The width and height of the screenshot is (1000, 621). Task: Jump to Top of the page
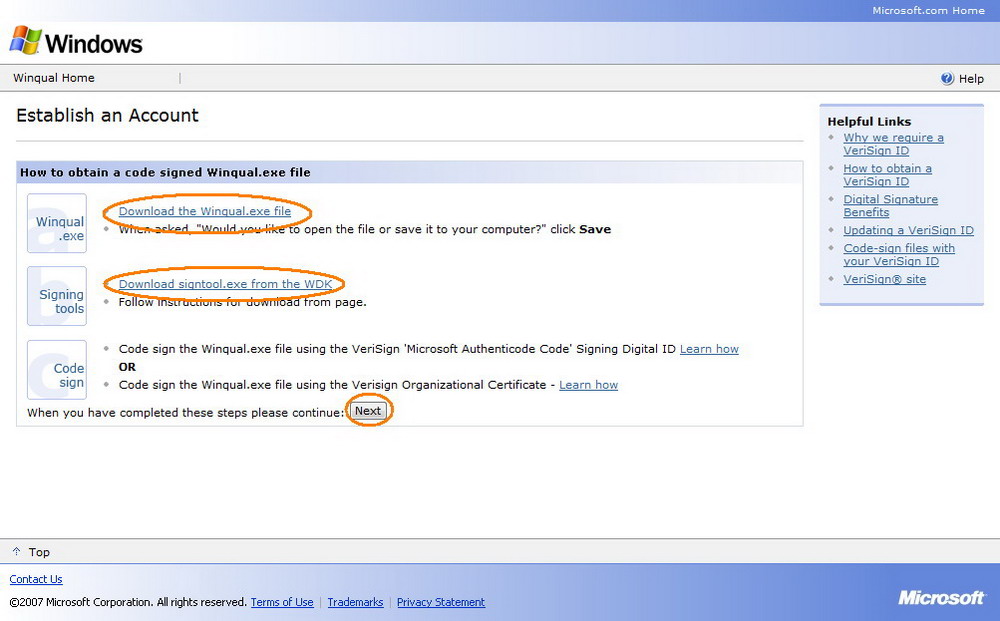pyautogui.click(x=39, y=552)
